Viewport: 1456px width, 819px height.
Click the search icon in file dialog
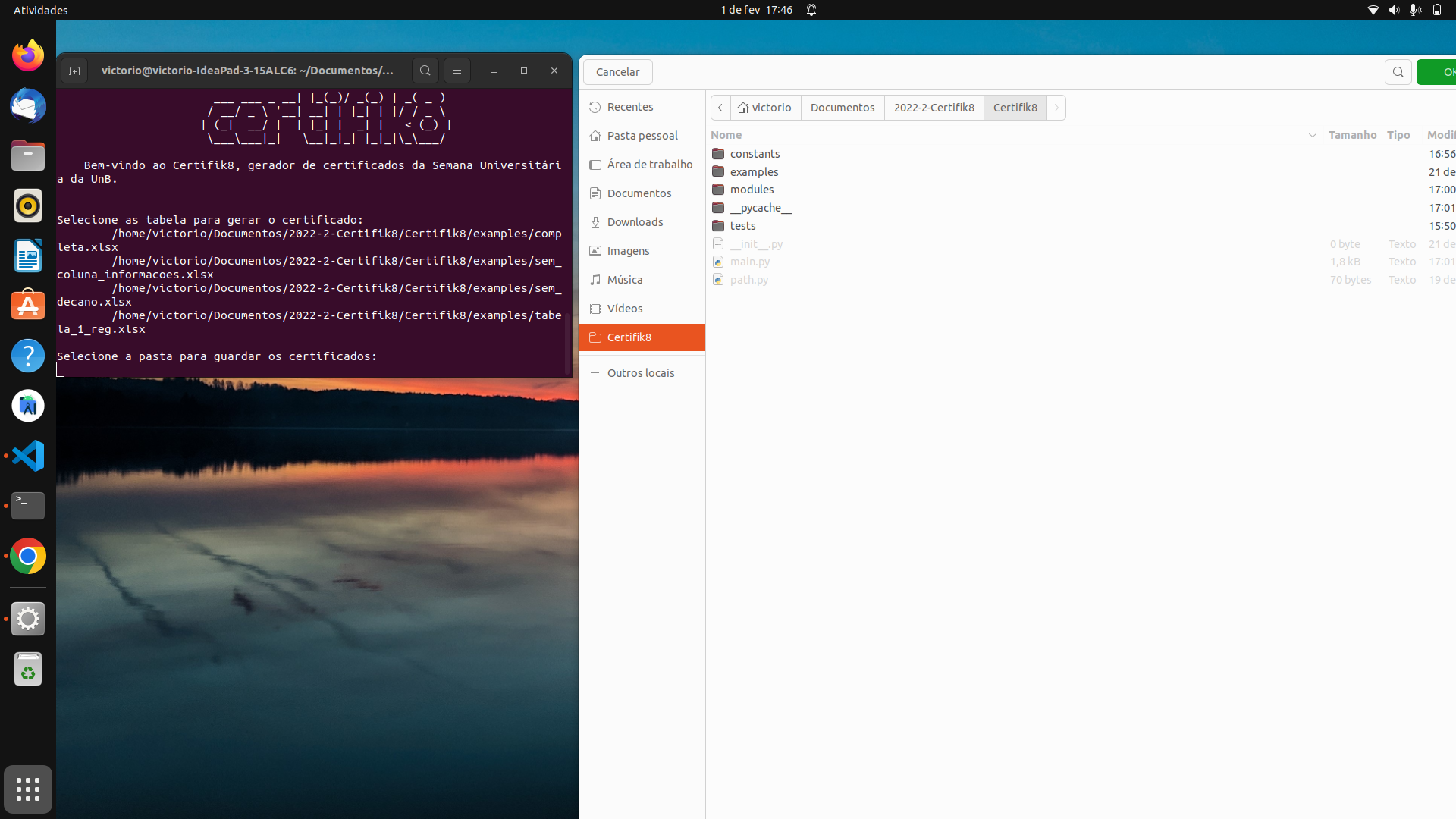click(x=1398, y=71)
